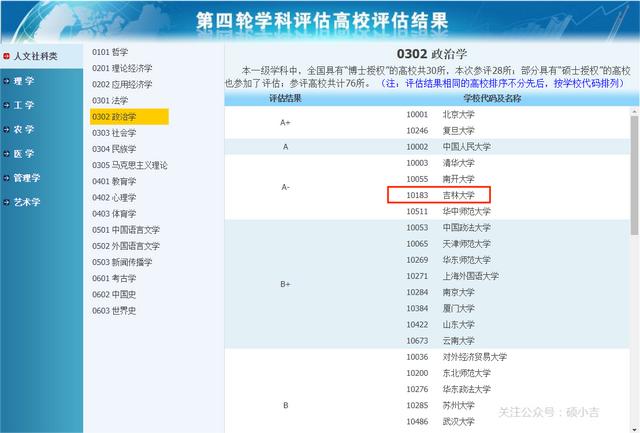This screenshot has height=433, width=640.
Task: Click the 评估结果 column header
Action: (285, 98)
